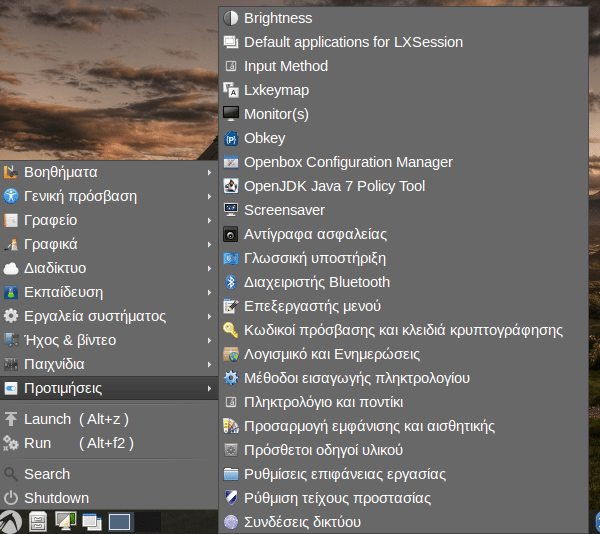This screenshot has width=600, height=534.
Task: Expand the Γραφείο submenu arrow
Action: (x=209, y=221)
